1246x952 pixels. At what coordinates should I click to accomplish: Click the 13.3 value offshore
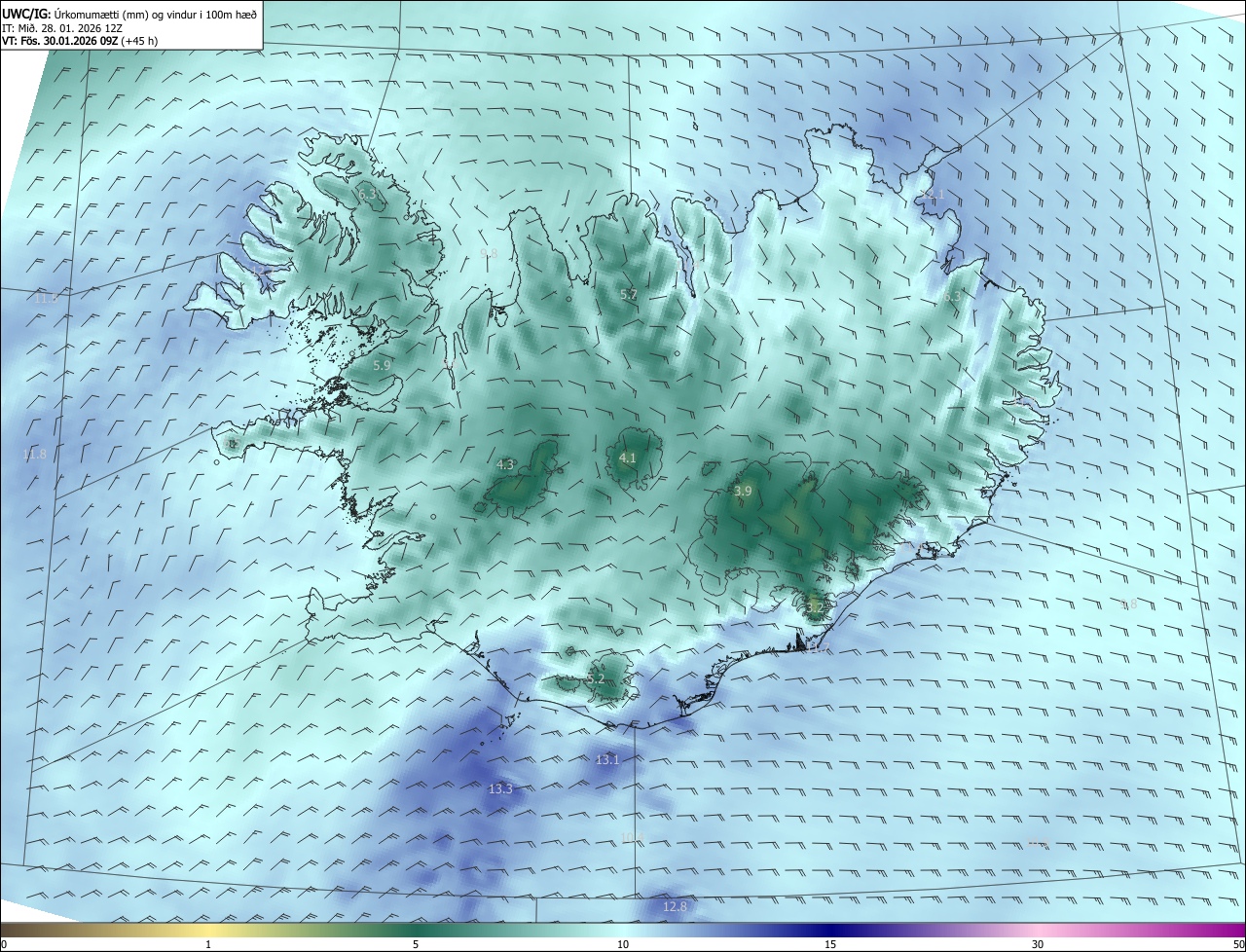pos(500,789)
